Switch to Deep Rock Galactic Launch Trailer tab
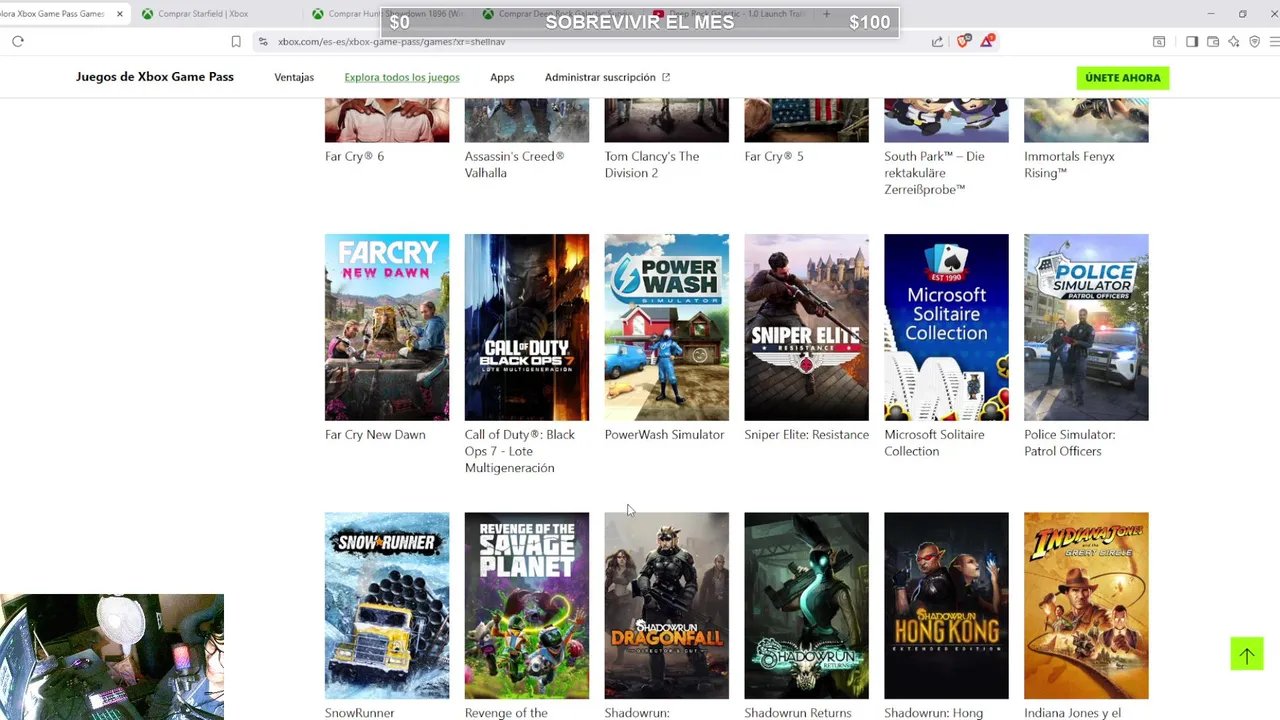 coord(730,14)
